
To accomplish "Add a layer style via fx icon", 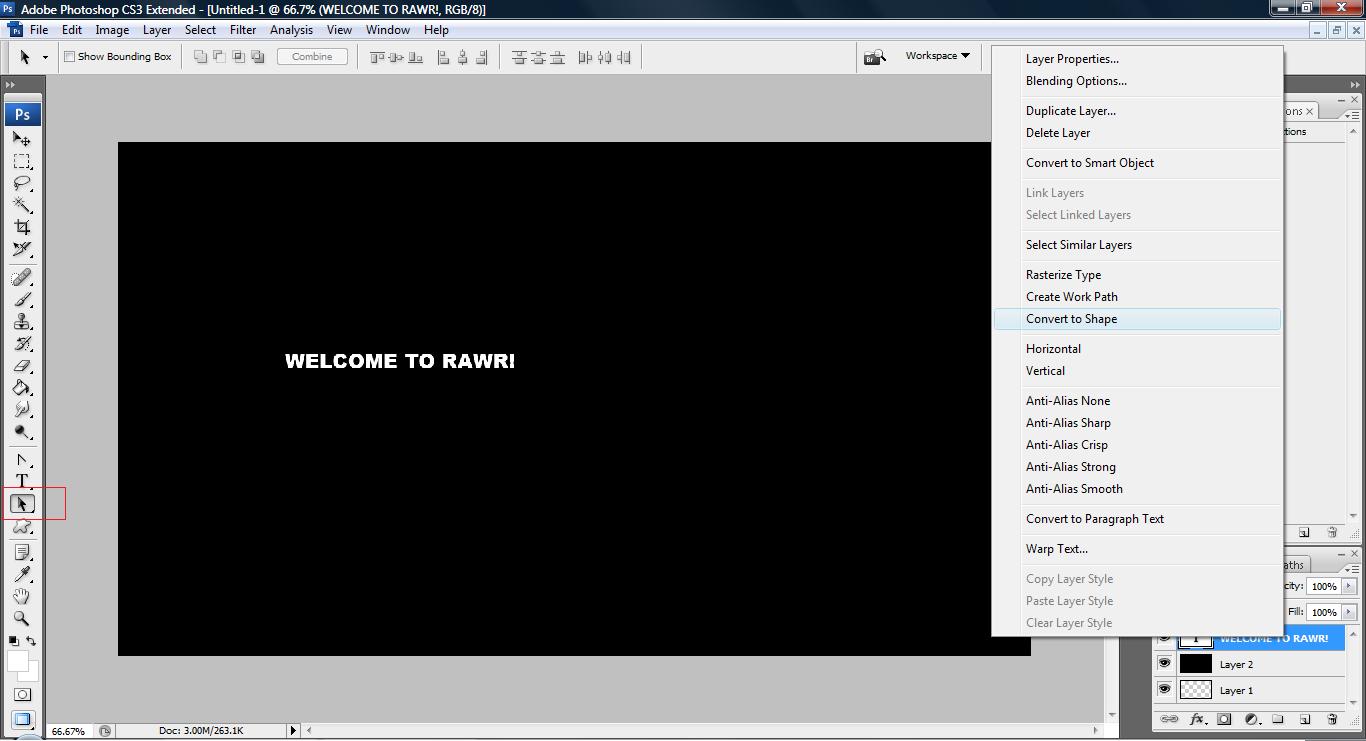I will pos(1196,719).
